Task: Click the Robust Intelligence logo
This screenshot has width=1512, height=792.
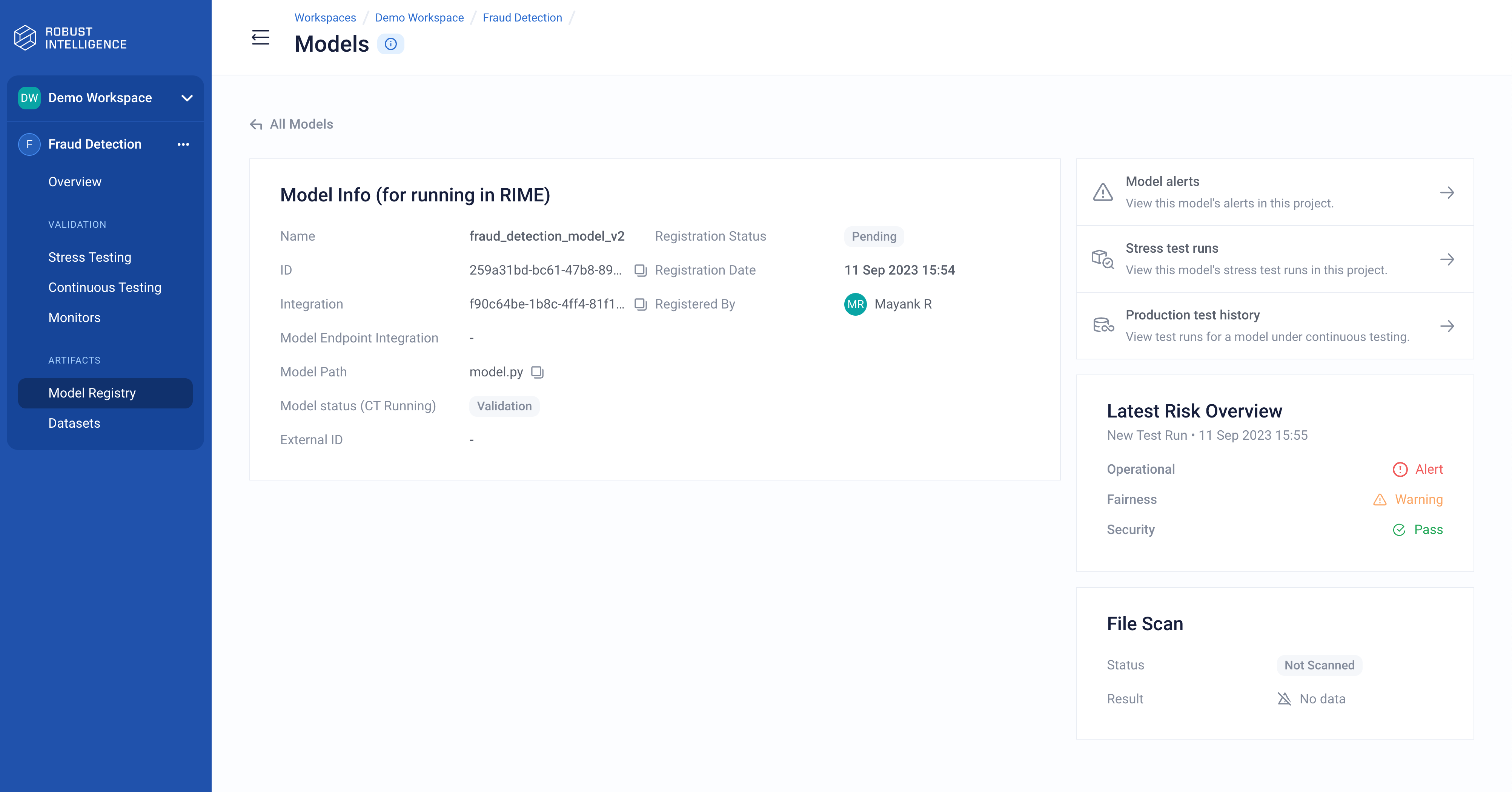Action: [71, 38]
